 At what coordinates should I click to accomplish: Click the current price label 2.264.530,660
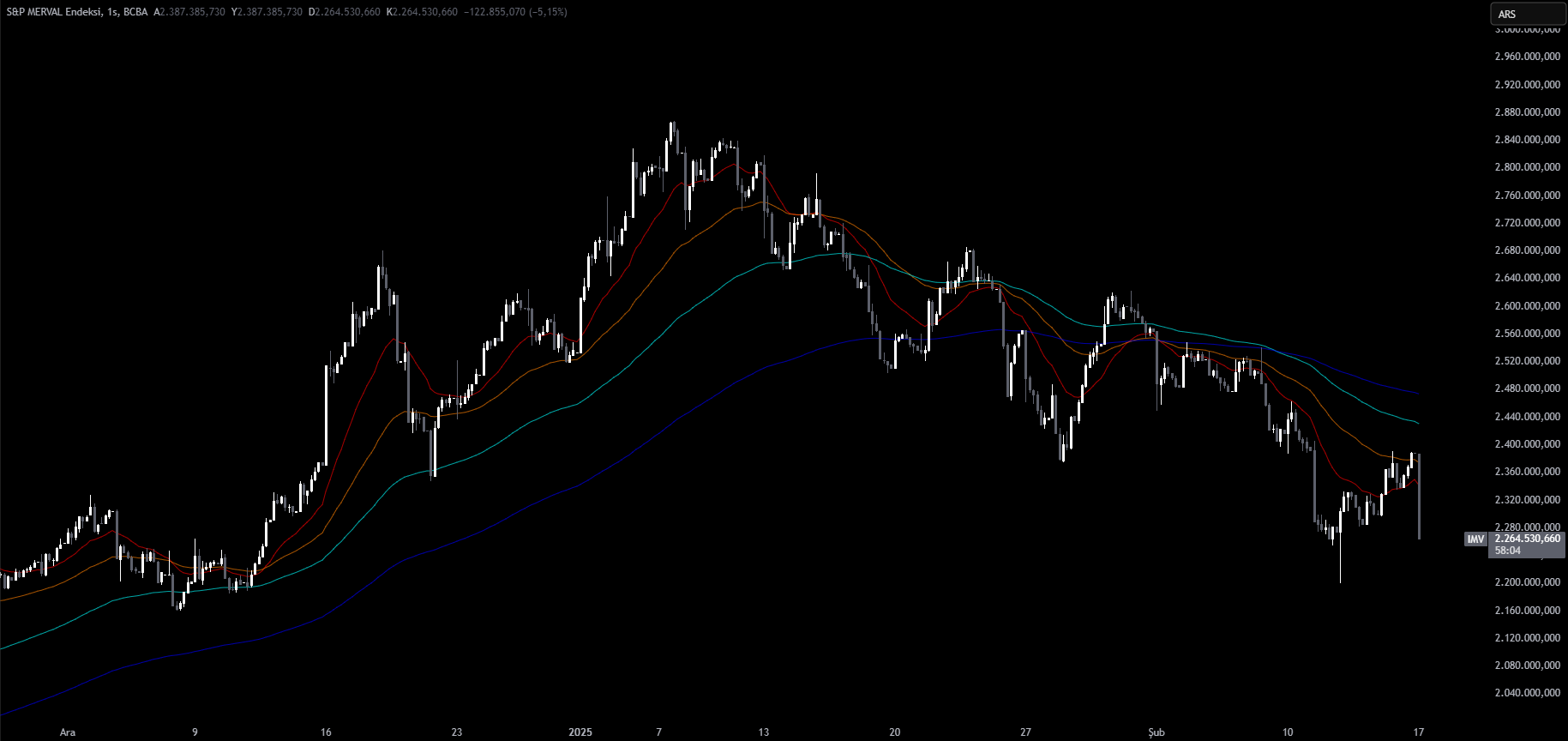1527,539
